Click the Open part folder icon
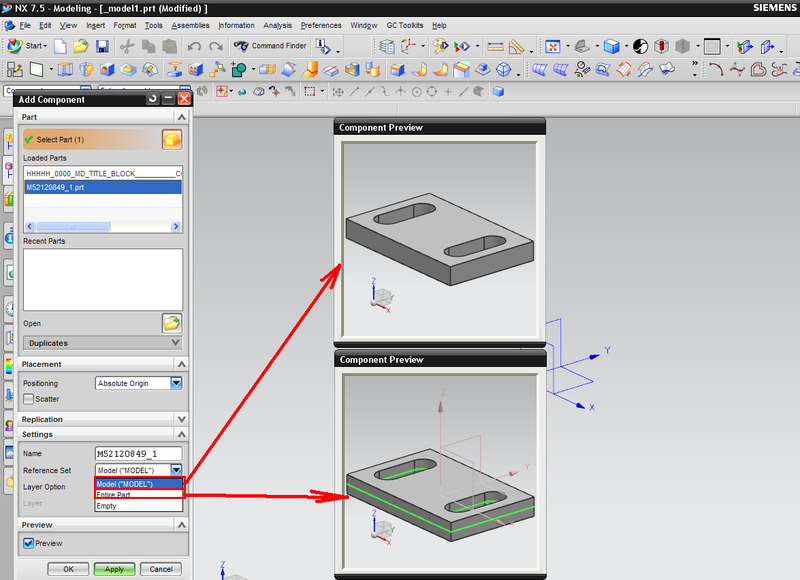Image resolution: width=800 pixels, height=580 pixels. click(172, 323)
